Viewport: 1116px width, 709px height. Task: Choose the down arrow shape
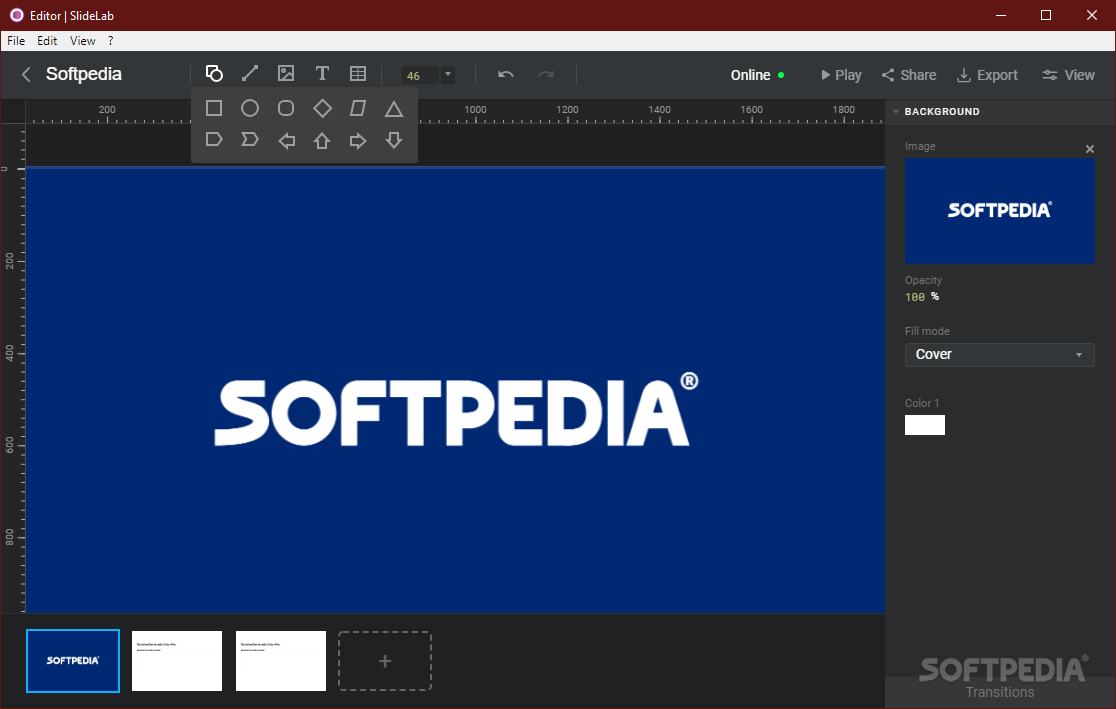[x=394, y=140]
